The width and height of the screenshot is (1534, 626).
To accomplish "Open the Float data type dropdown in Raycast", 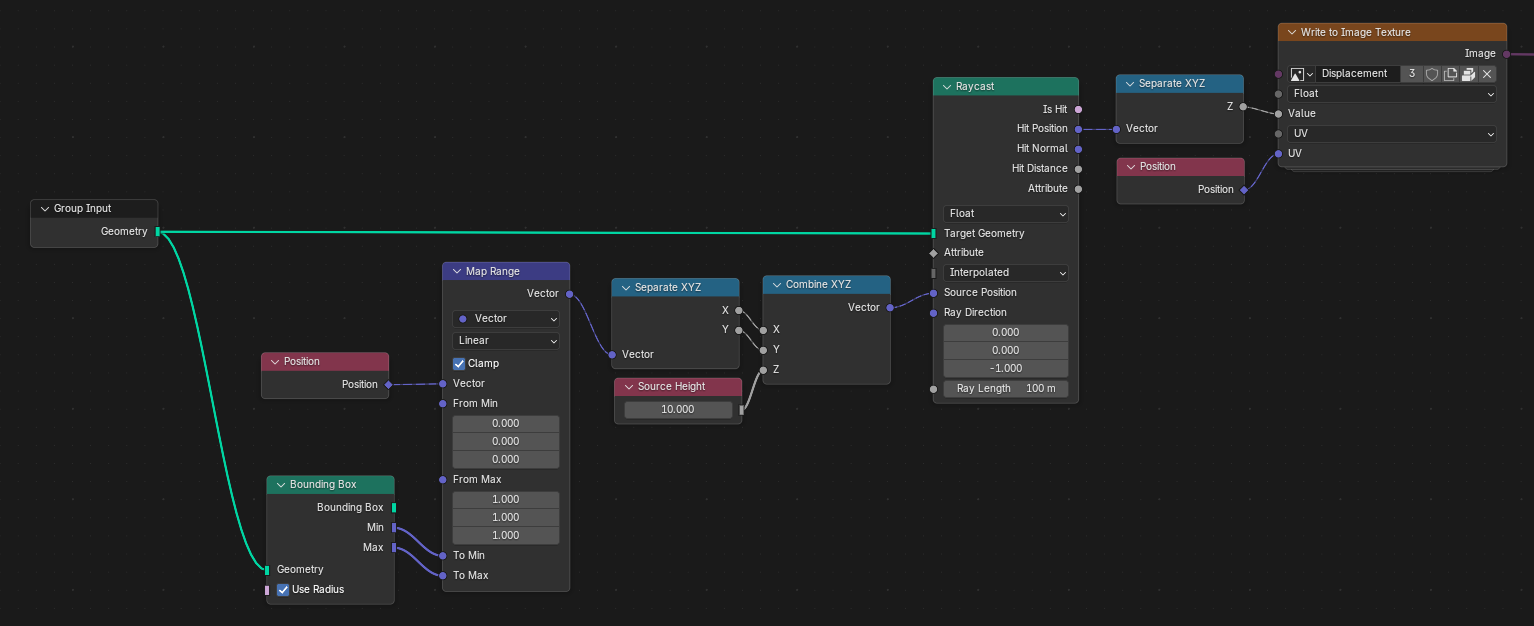I will 1006,214.
